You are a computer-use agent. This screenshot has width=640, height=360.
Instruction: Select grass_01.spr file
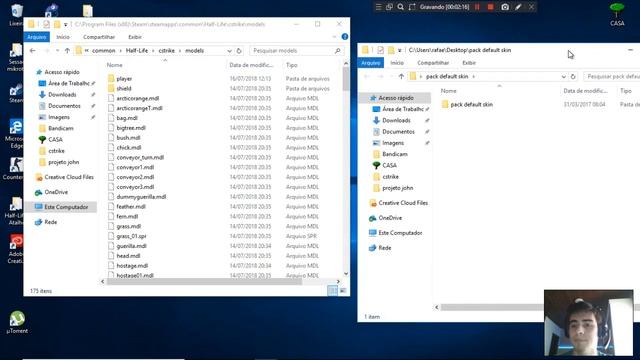tap(131, 236)
